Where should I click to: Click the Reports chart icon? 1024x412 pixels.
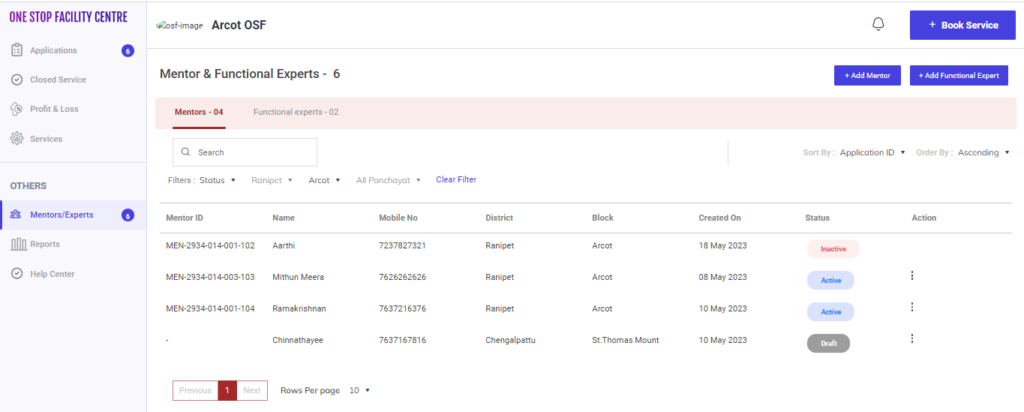click(17, 244)
